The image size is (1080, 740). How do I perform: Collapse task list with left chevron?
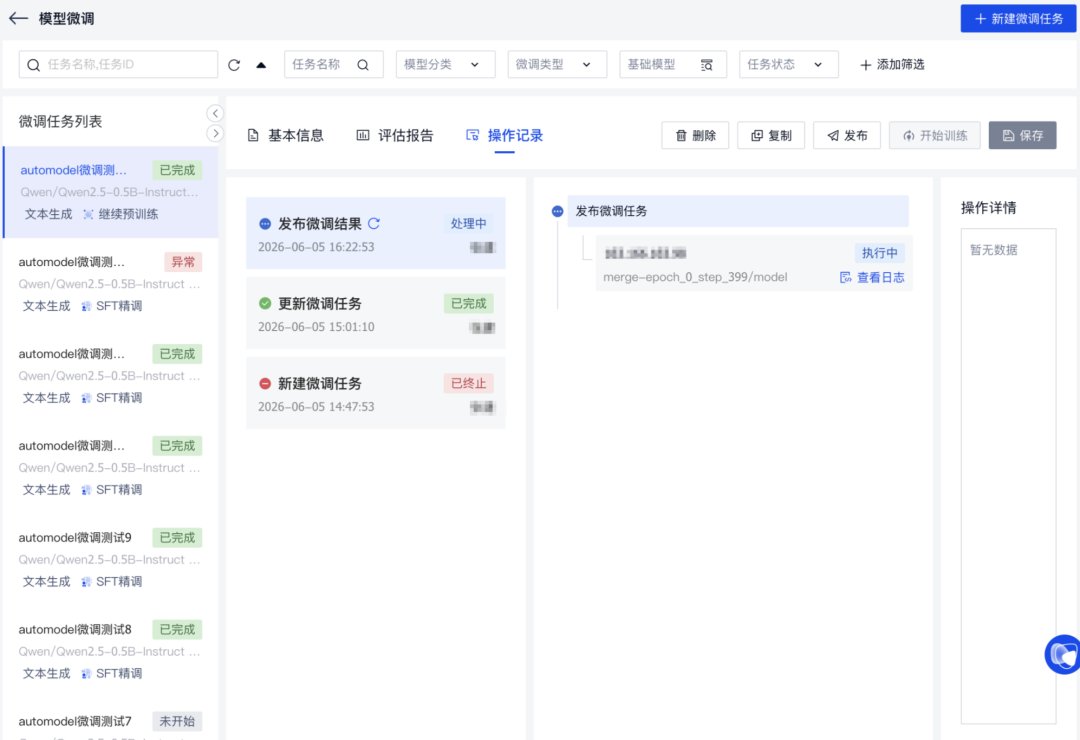(215, 113)
